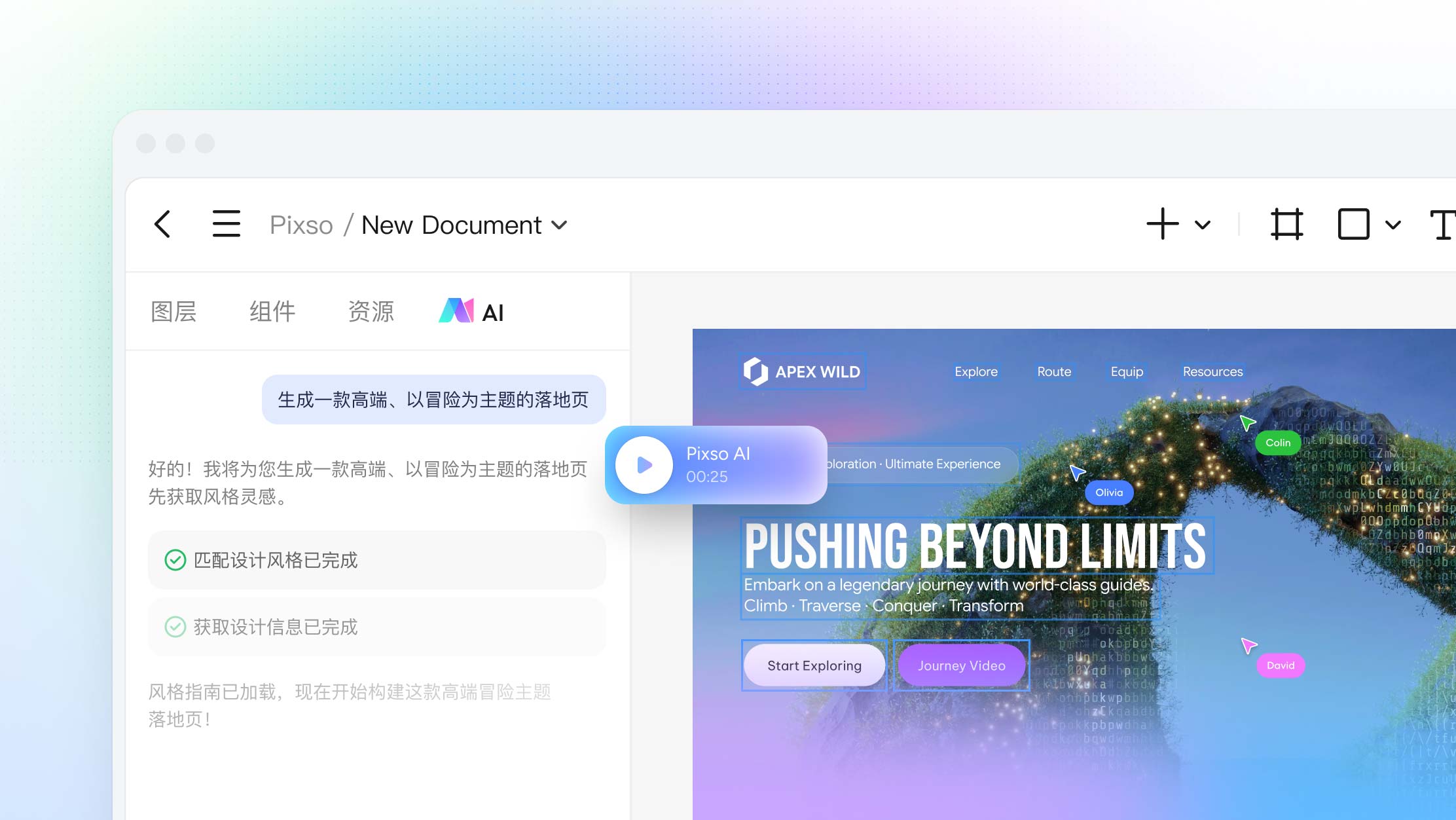Click the Explore nav link
The height and width of the screenshot is (820, 1456).
tap(976, 371)
